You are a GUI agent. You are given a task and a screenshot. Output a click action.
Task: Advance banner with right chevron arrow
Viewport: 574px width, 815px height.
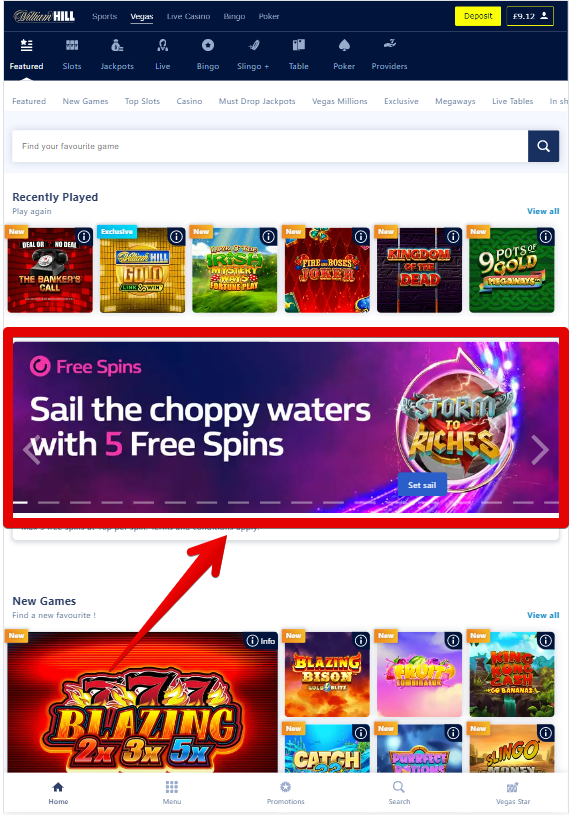tap(540, 449)
